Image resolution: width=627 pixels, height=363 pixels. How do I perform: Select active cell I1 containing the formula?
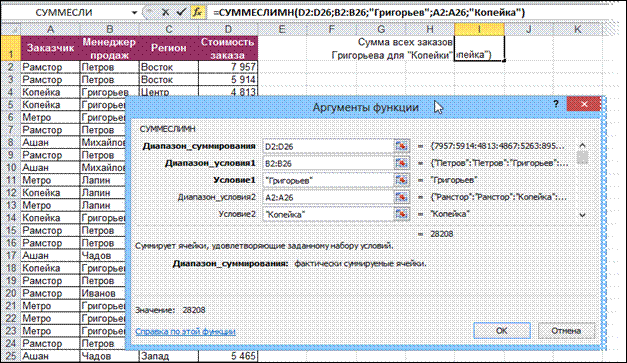[x=479, y=48]
